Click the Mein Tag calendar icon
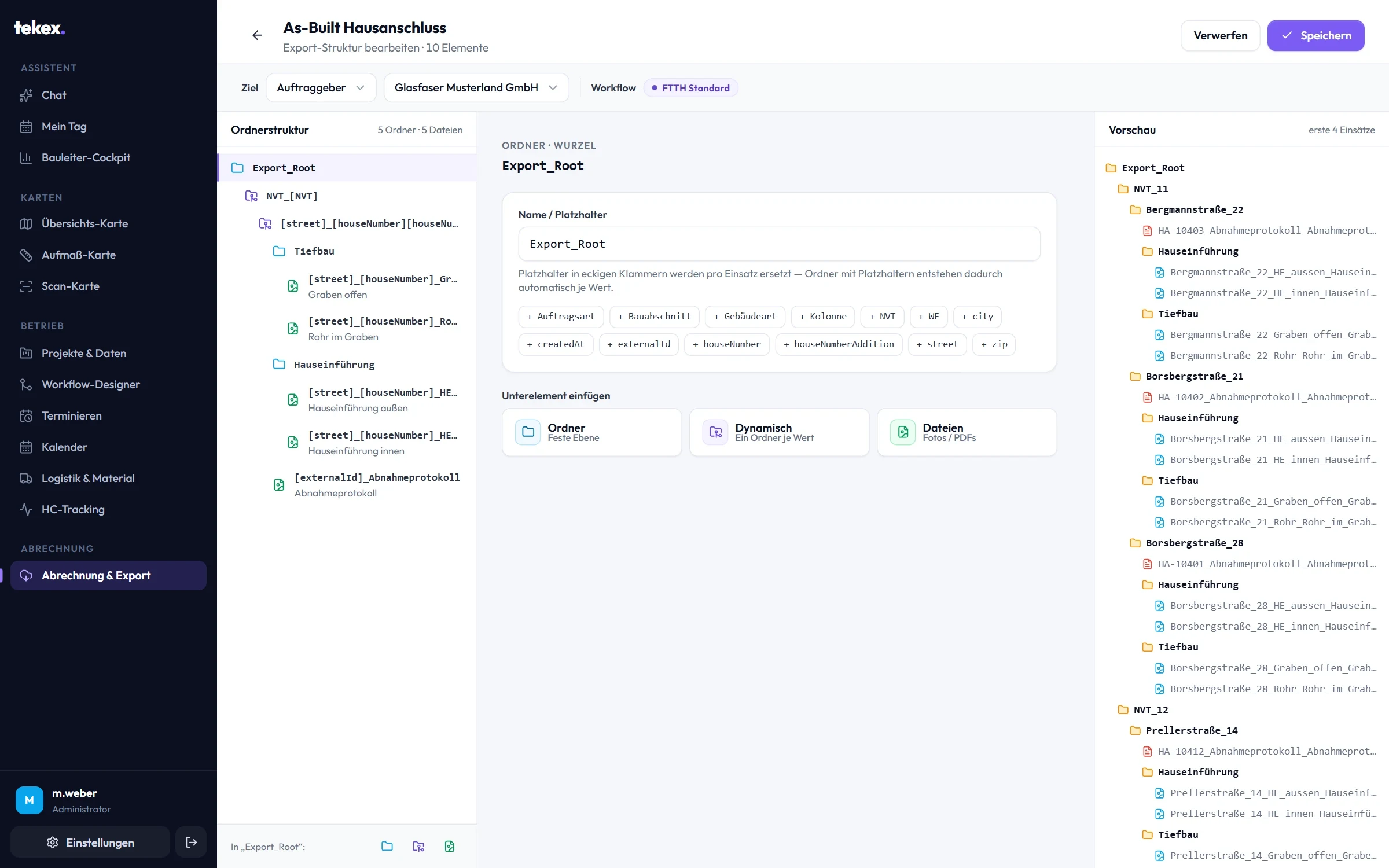 tap(26, 127)
